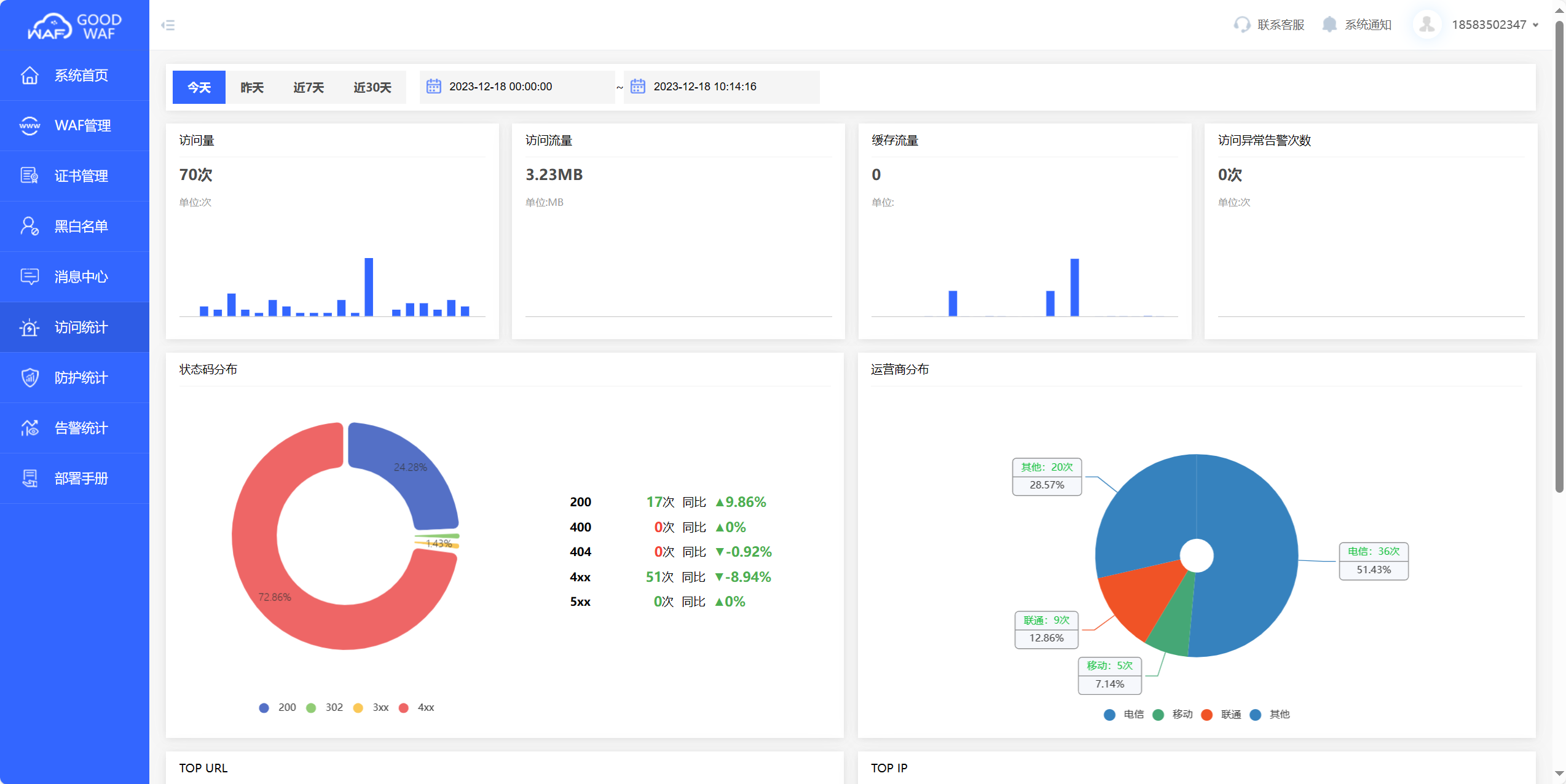Click the 防护统计 shield icon
The height and width of the screenshot is (784, 1566).
[x=30, y=377]
